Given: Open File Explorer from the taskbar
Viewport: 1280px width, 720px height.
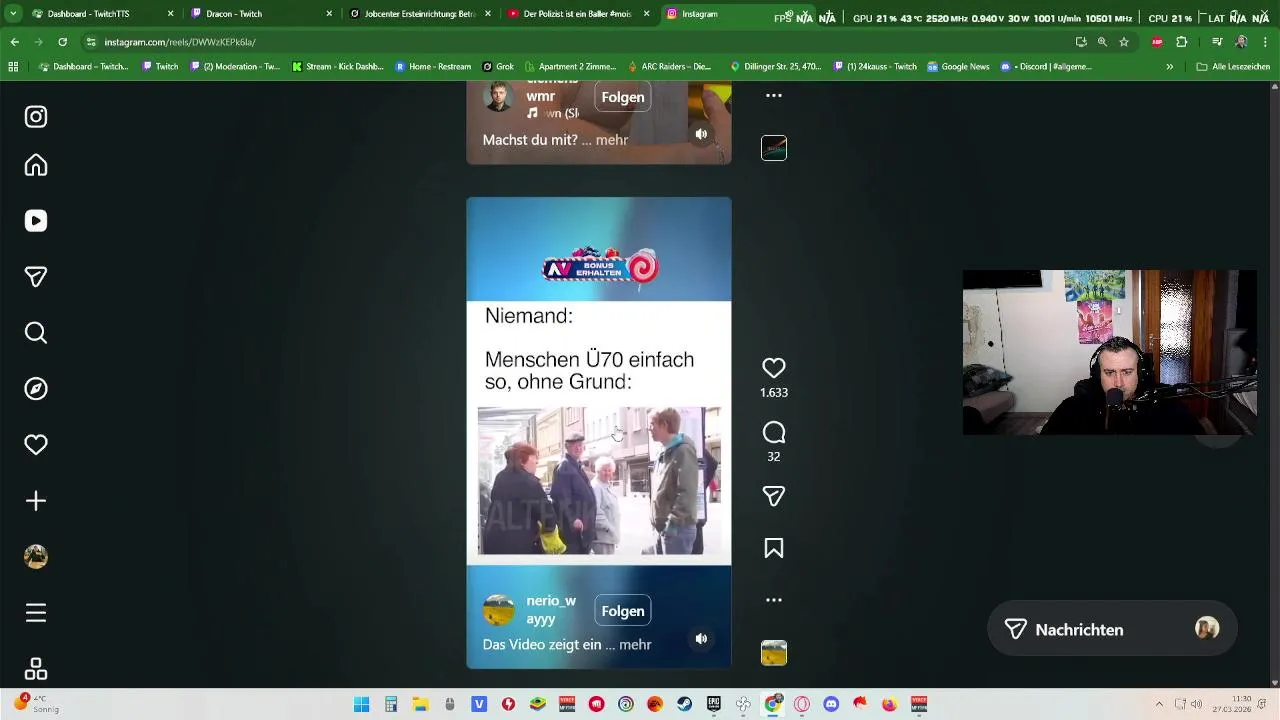Looking at the screenshot, I should pos(420,704).
